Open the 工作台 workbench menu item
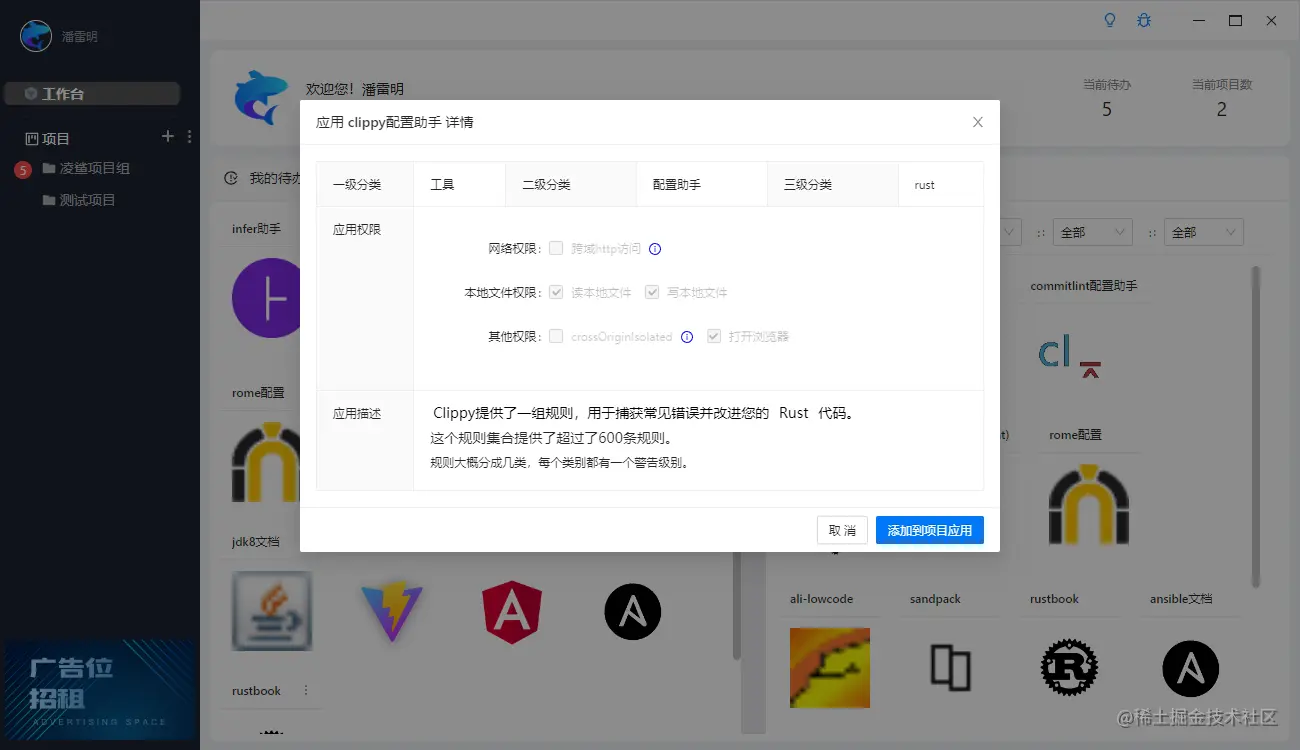 pos(92,94)
